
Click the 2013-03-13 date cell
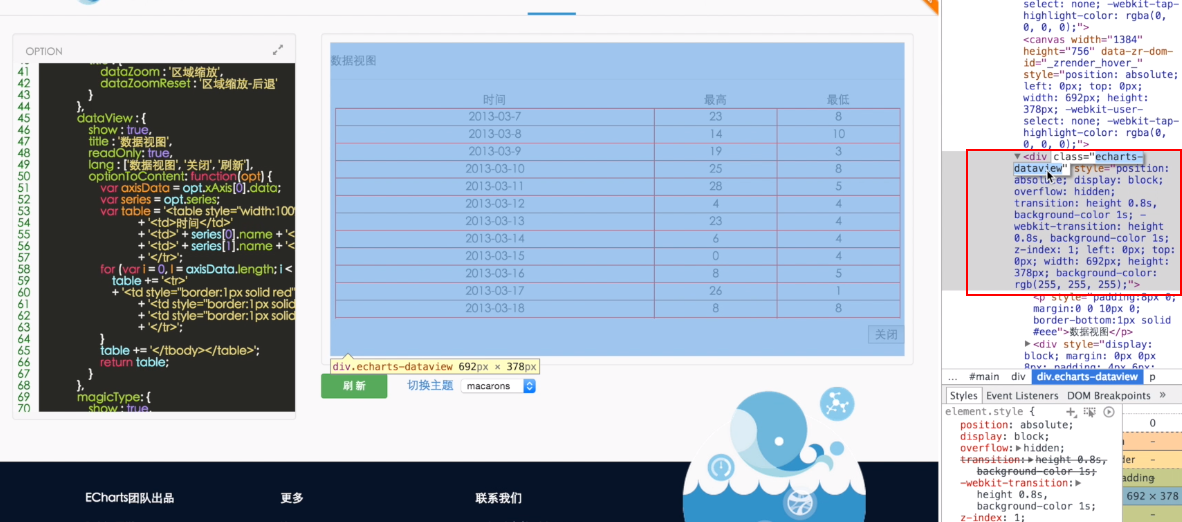[x=495, y=221]
